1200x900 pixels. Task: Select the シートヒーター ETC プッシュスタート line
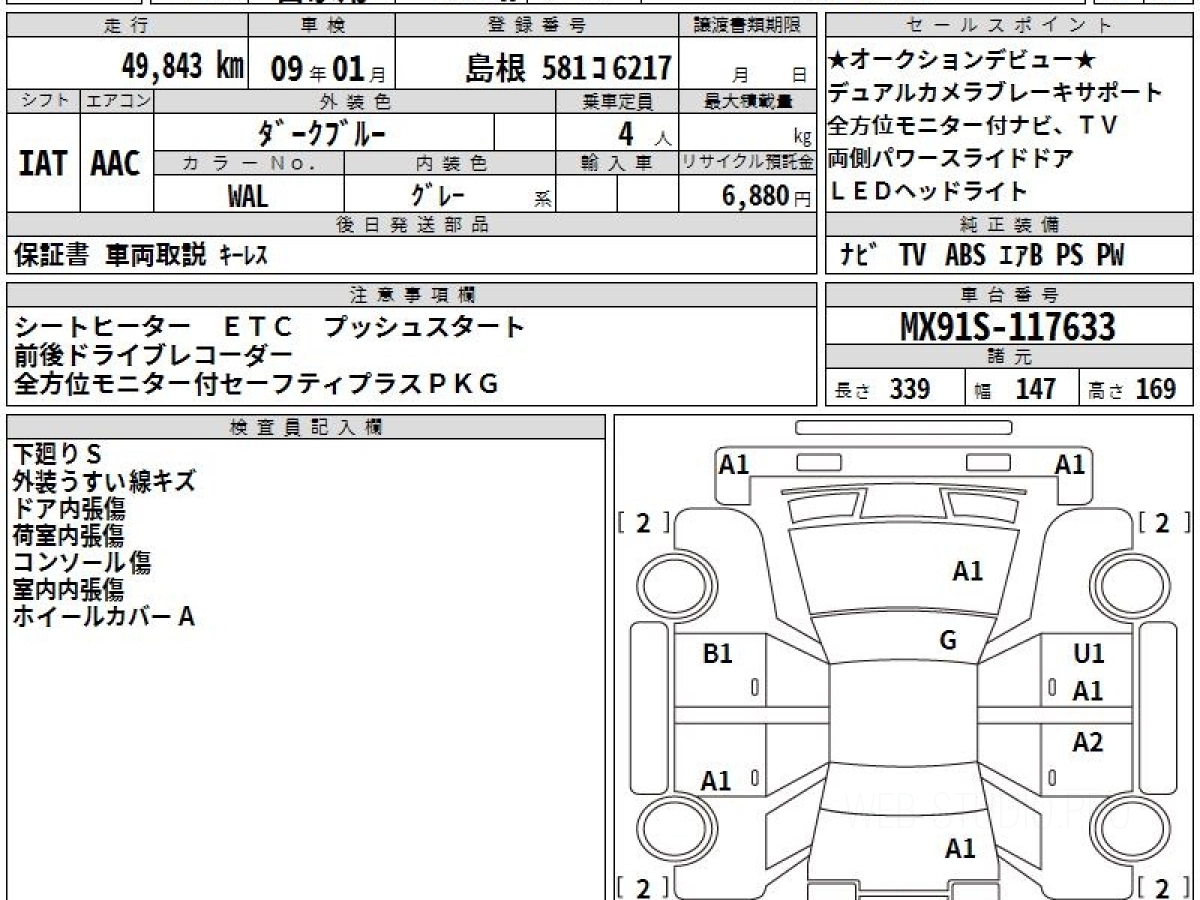(x=270, y=327)
